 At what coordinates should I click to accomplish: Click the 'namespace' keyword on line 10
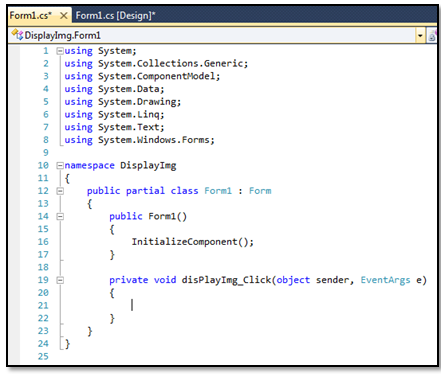(x=89, y=165)
